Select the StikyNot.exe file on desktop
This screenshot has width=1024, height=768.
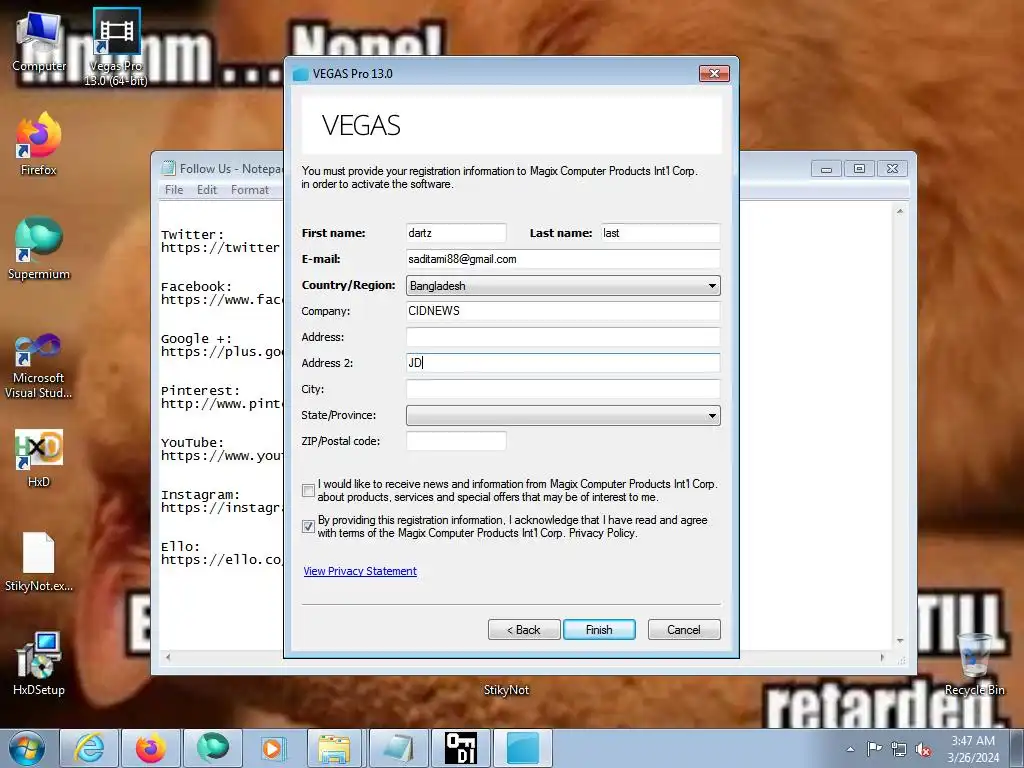39,562
